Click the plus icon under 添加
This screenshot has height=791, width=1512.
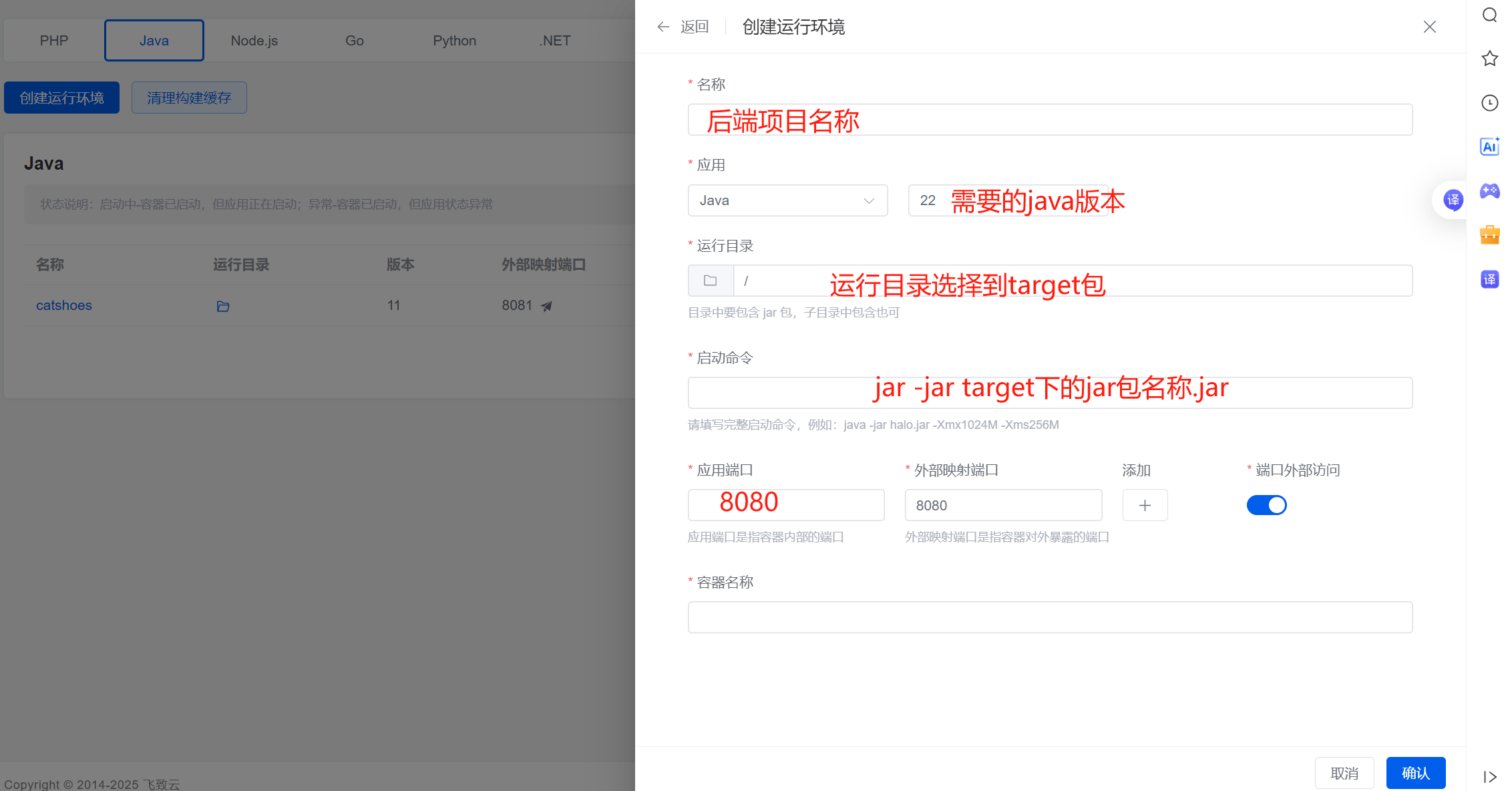(x=1144, y=505)
